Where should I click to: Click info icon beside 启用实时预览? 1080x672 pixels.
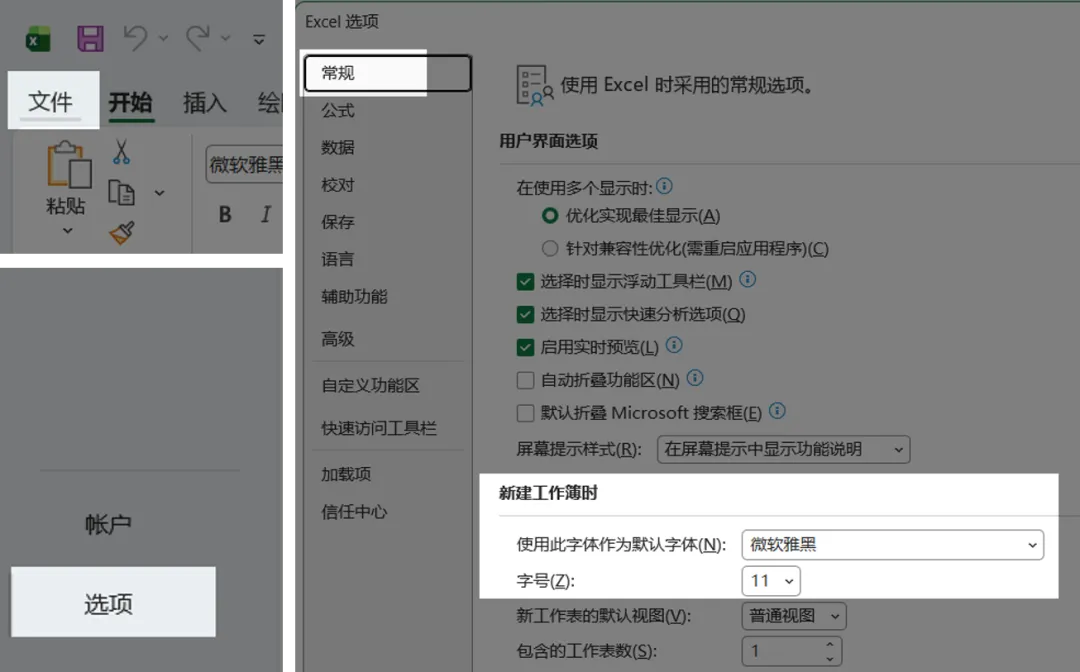click(674, 344)
